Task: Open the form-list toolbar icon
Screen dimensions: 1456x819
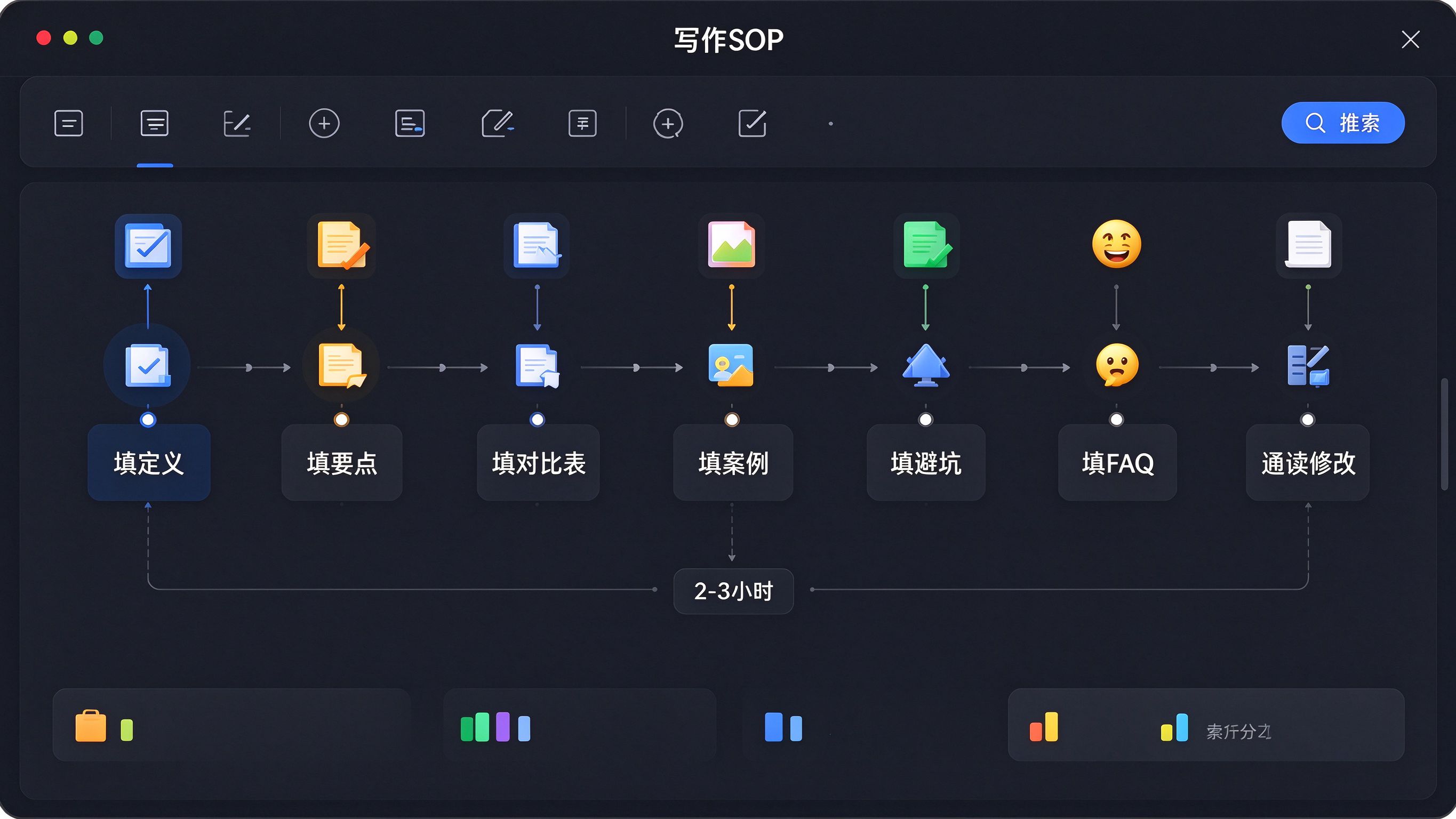Action: tap(410, 123)
